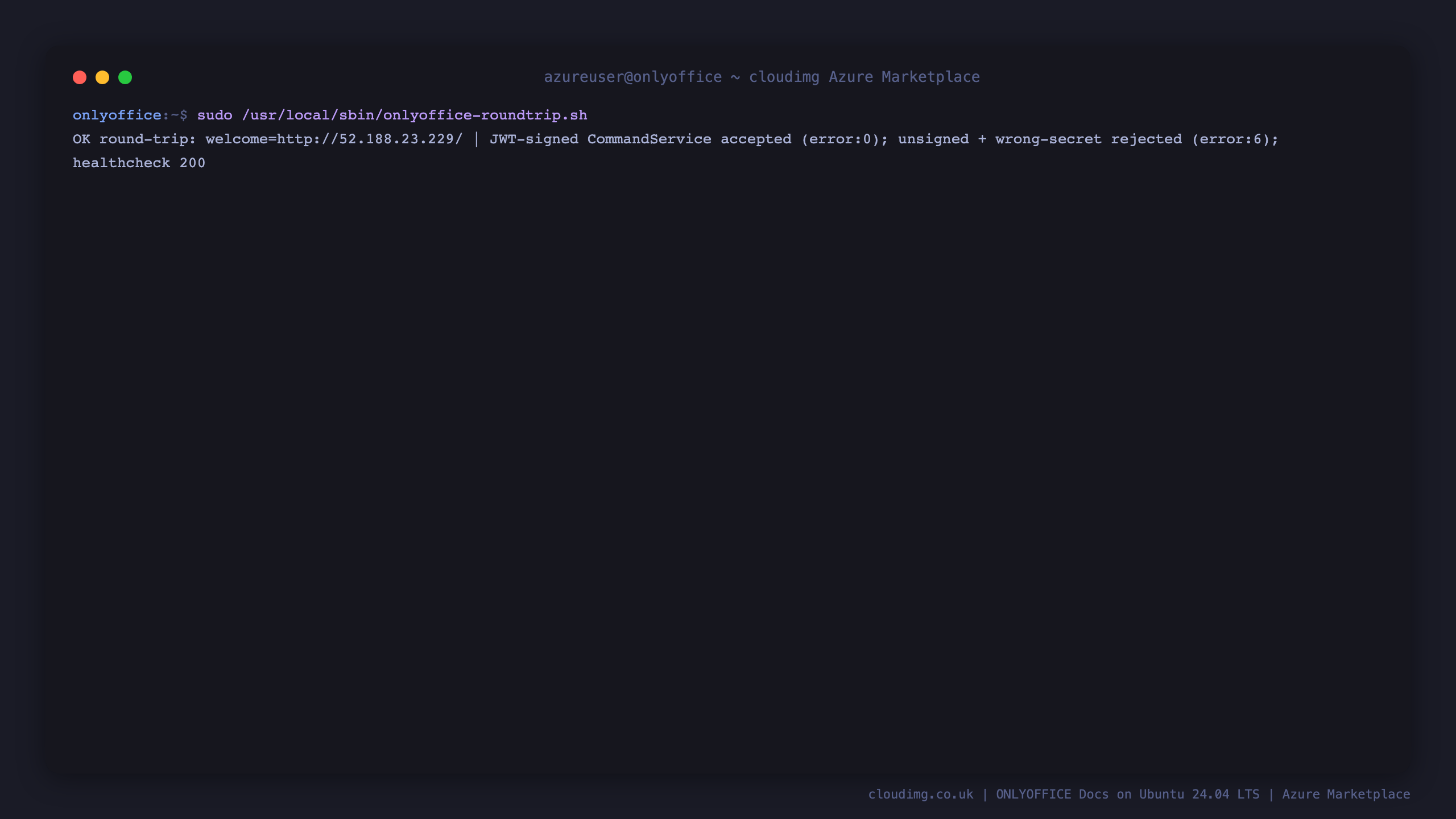Click the cloudimg.co.uk footer text
This screenshot has height=819, width=1456.
pos(920,795)
